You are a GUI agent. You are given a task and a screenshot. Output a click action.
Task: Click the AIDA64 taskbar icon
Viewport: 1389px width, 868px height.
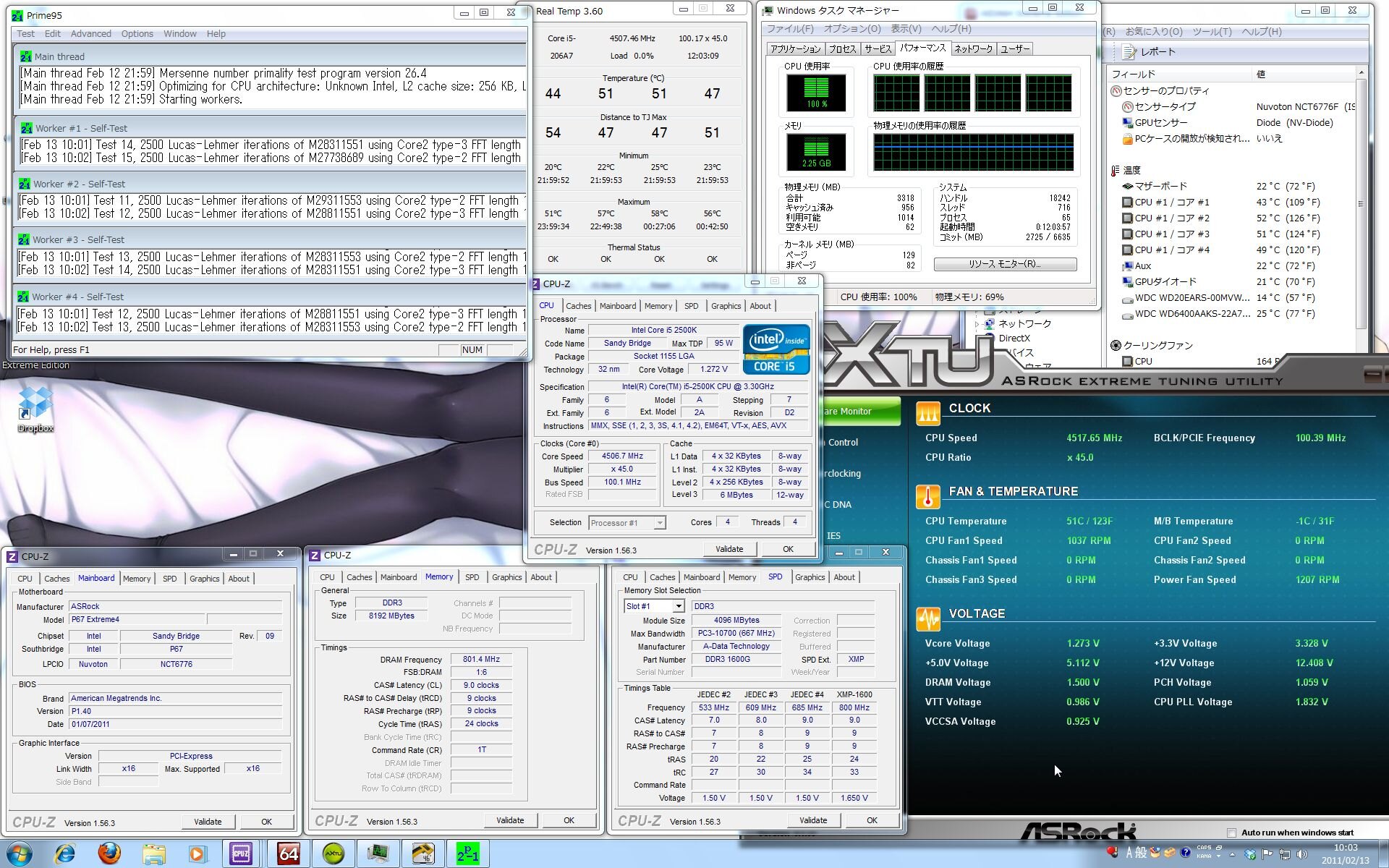point(288,854)
